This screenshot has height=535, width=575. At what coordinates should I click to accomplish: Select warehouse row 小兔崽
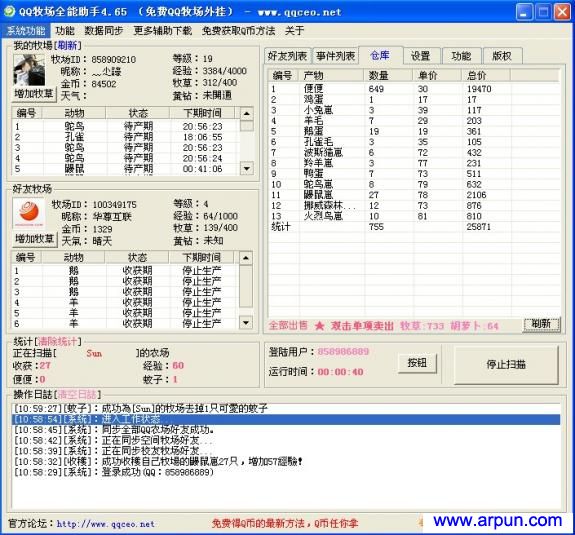pos(414,110)
